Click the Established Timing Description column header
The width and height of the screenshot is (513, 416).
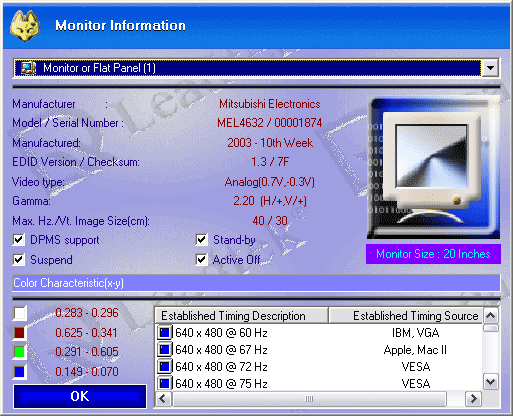coord(242,316)
